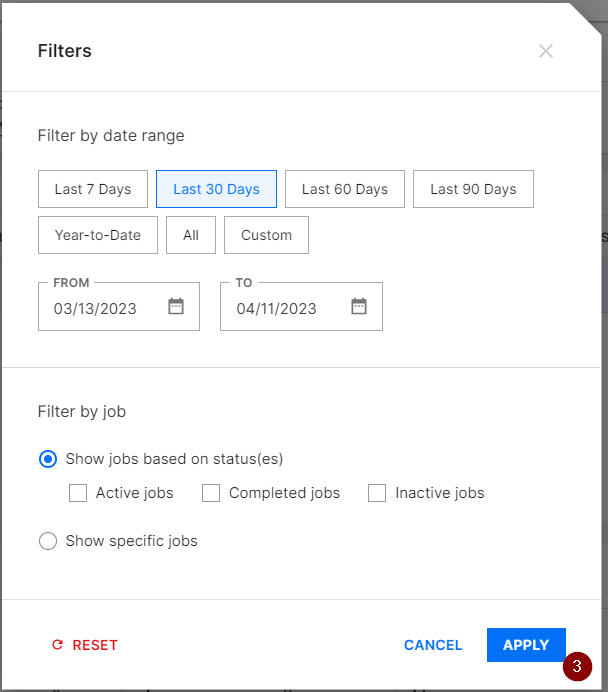The image size is (608, 692).
Task: Reset all filters with the RESET link
Action: coord(85,645)
